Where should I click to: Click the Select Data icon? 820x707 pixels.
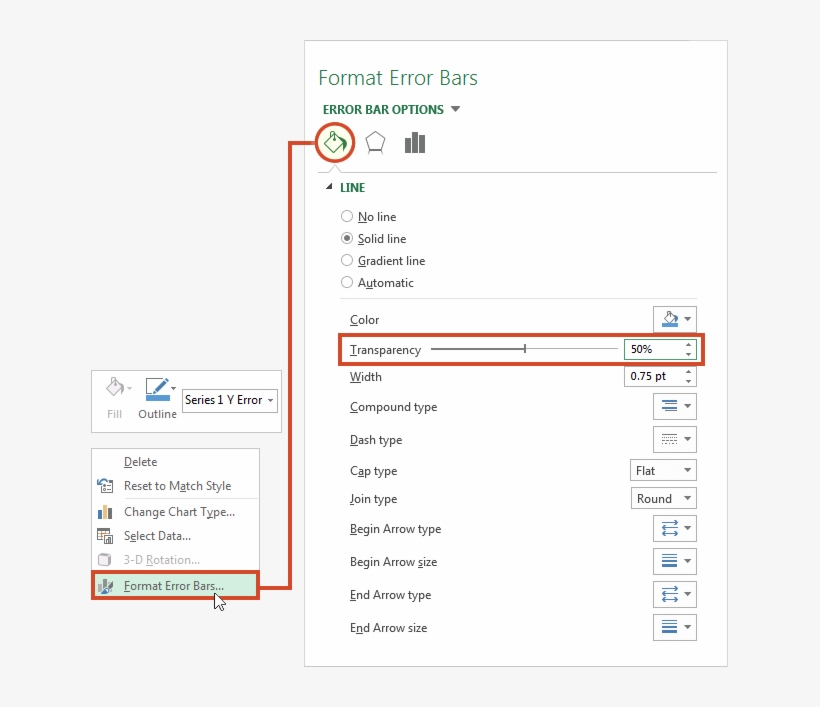[105, 536]
